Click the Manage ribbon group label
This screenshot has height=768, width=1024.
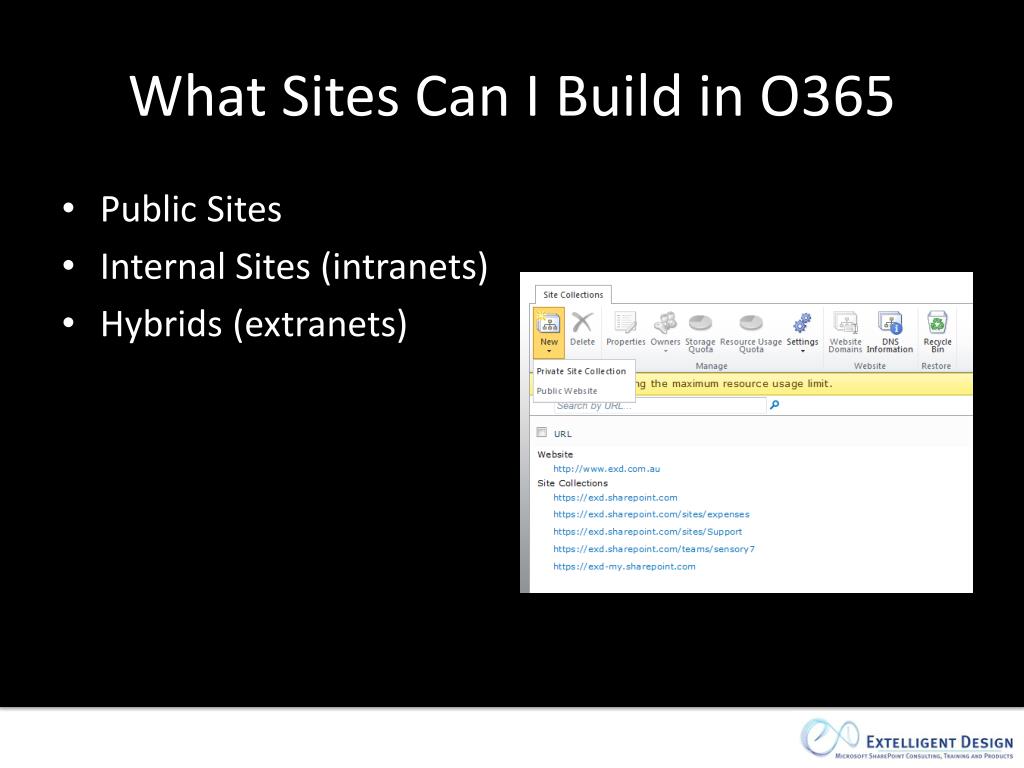(711, 366)
